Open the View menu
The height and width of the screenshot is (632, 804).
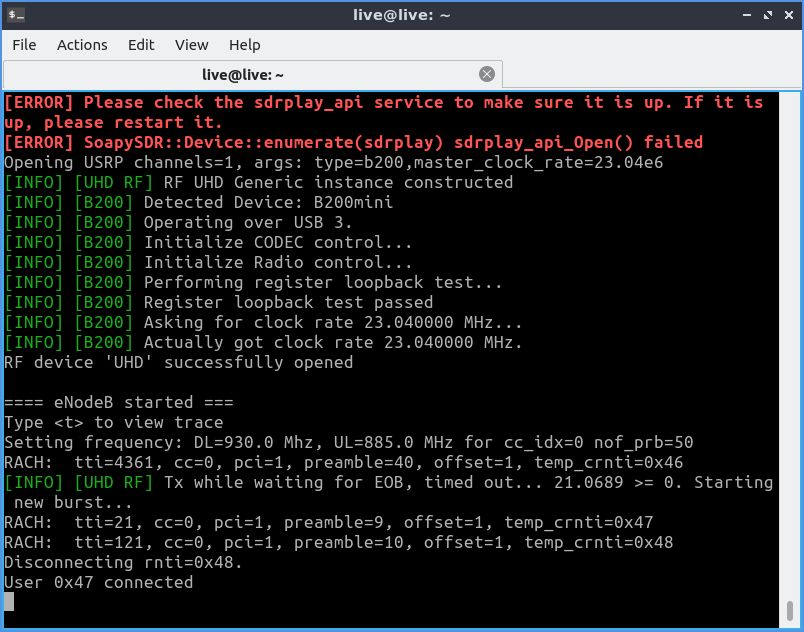point(191,45)
